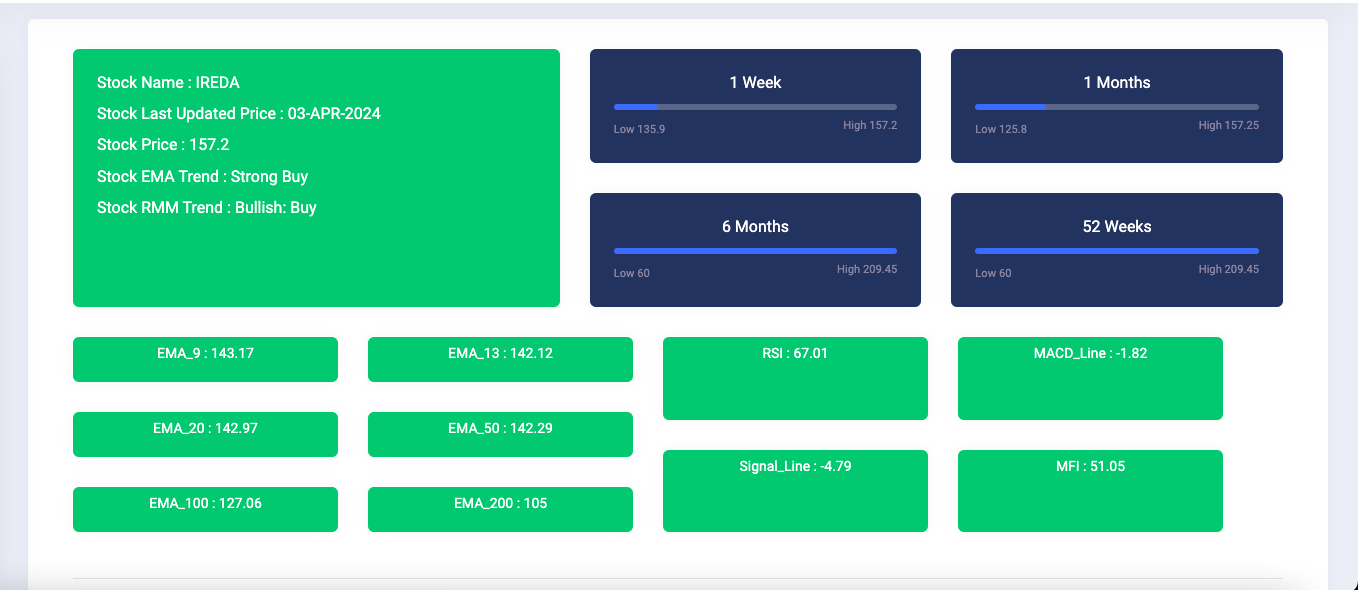Click the EMA_200 : 105 tile
This screenshot has width=1358, height=590.
click(x=500, y=509)
